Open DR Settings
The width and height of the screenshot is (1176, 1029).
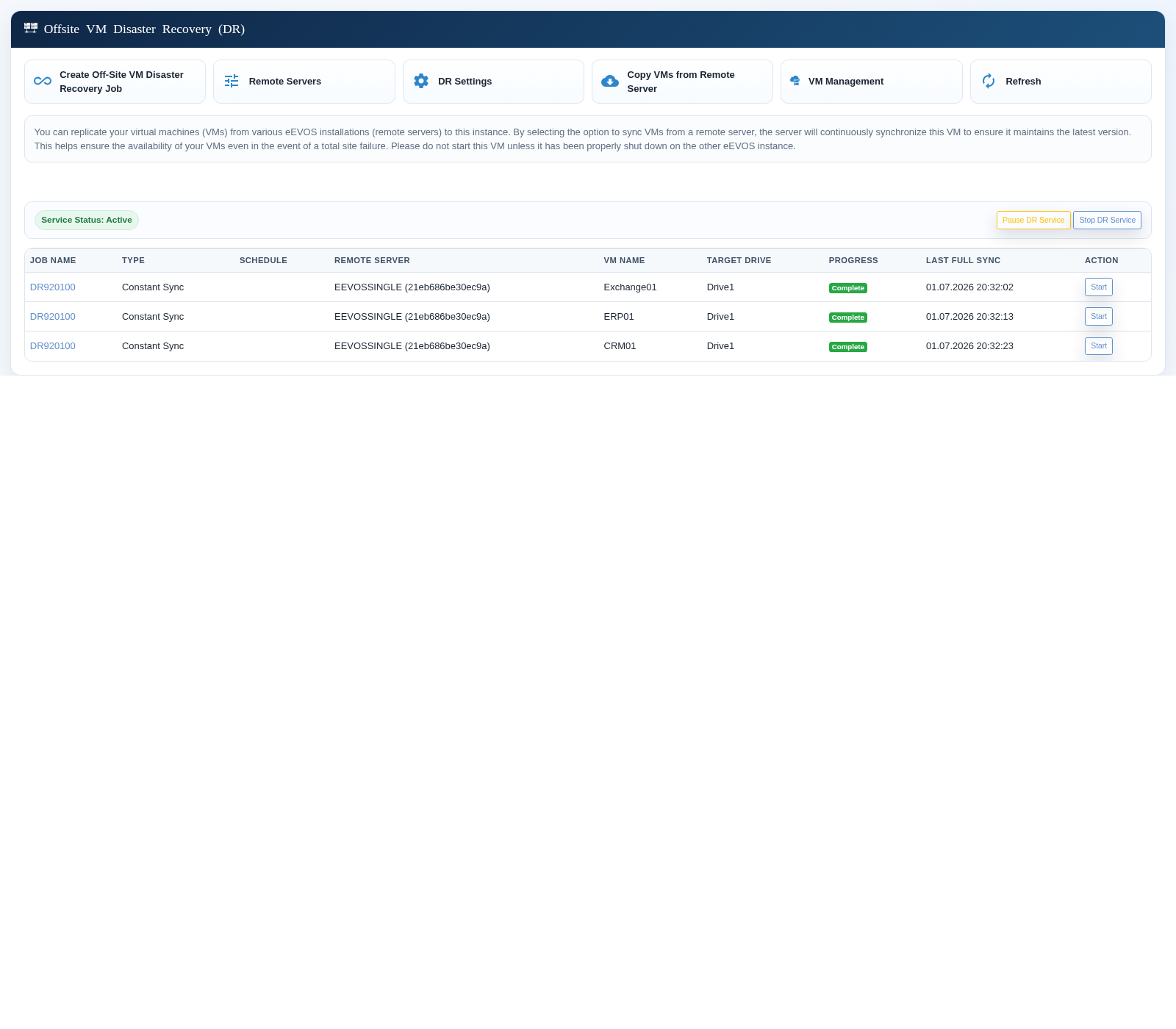pos(493,82)
